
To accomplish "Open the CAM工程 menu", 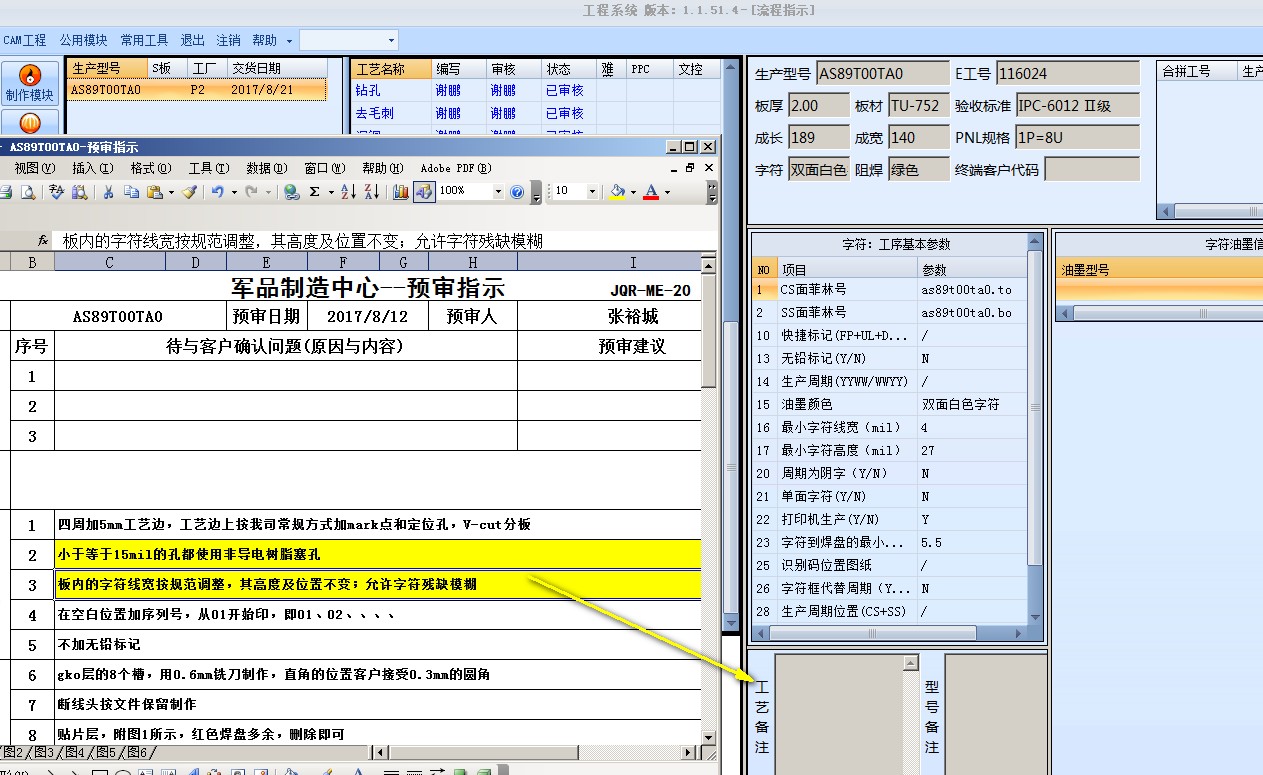I will [25, 40].
